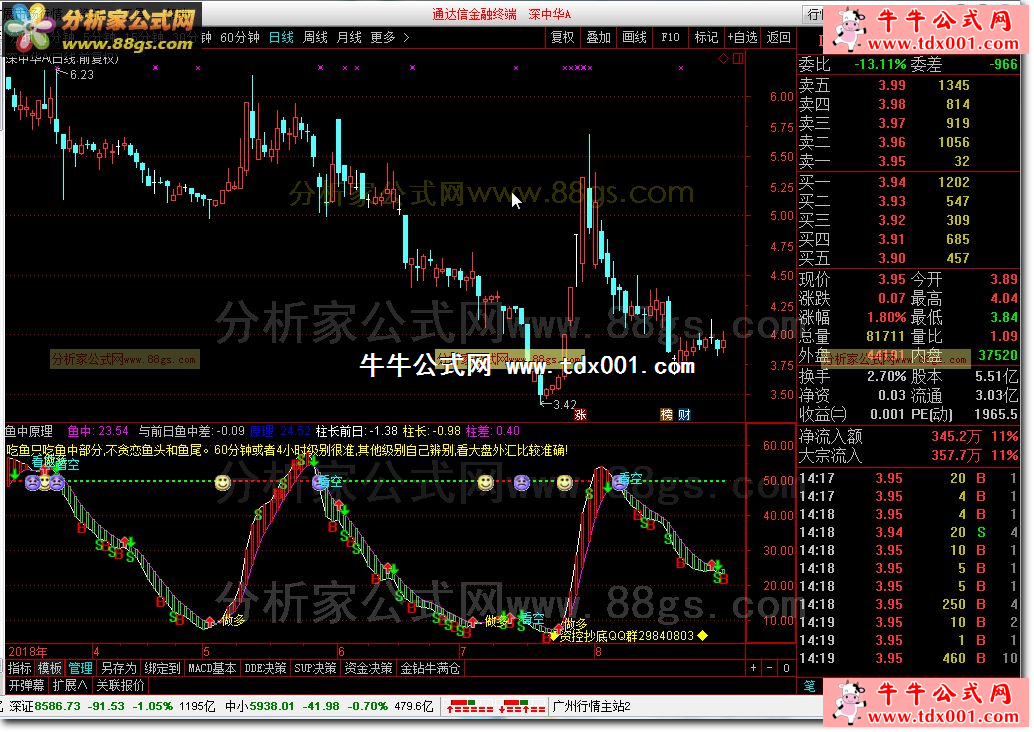1034x732 pixels.
Task: Toggle 画线 drawing tools
Action: coord(634,37)
